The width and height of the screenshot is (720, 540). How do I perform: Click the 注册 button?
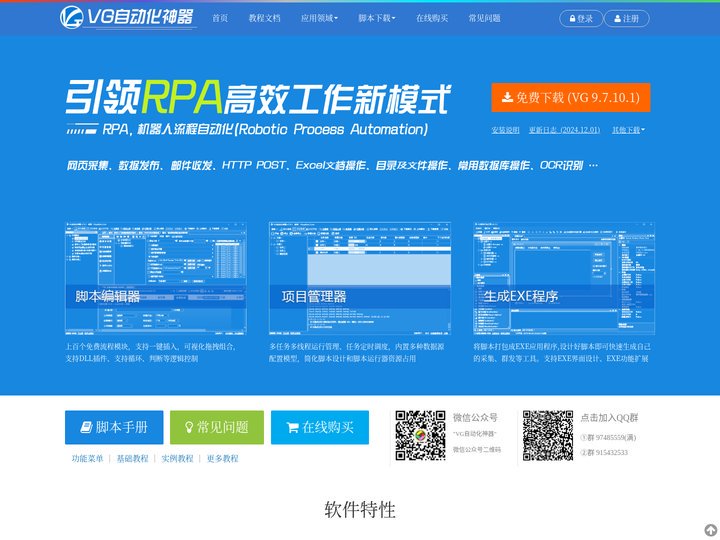point(626,18)
